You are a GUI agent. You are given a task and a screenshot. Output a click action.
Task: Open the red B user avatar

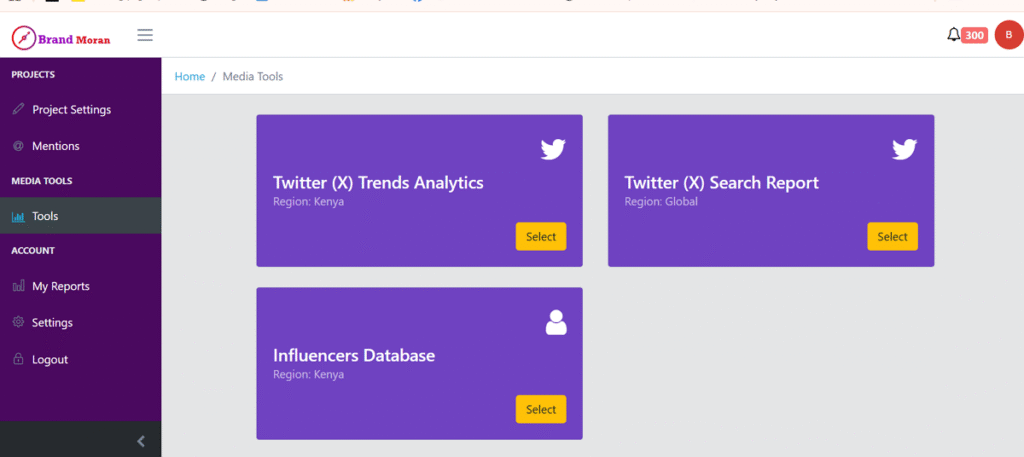tap(1008, 35)
